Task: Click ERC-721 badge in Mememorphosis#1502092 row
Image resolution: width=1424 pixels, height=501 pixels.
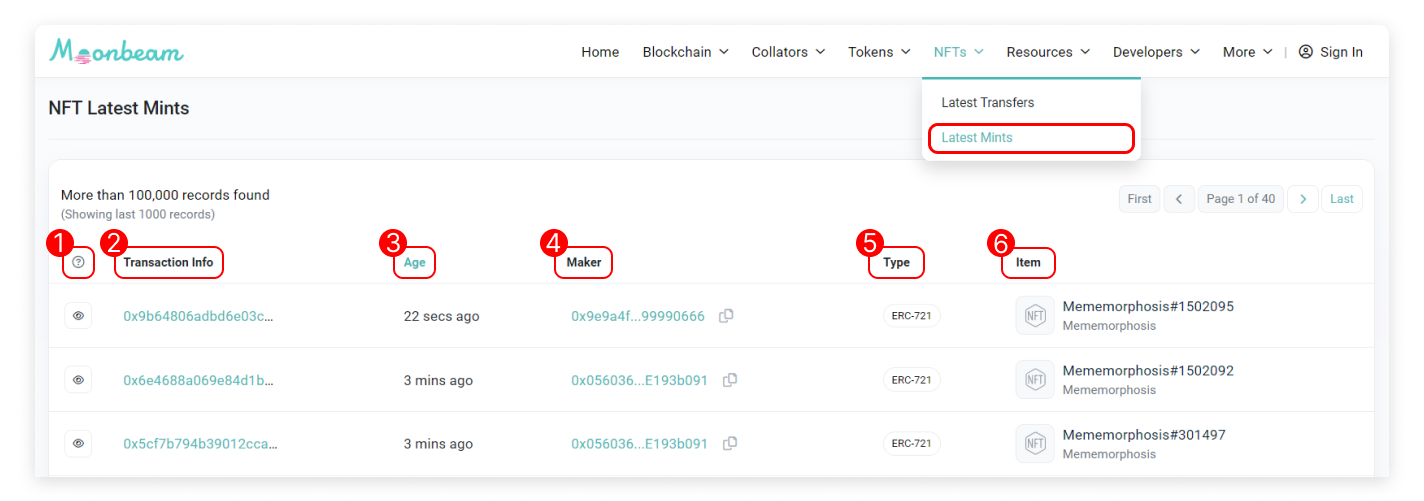Action: 912,380
